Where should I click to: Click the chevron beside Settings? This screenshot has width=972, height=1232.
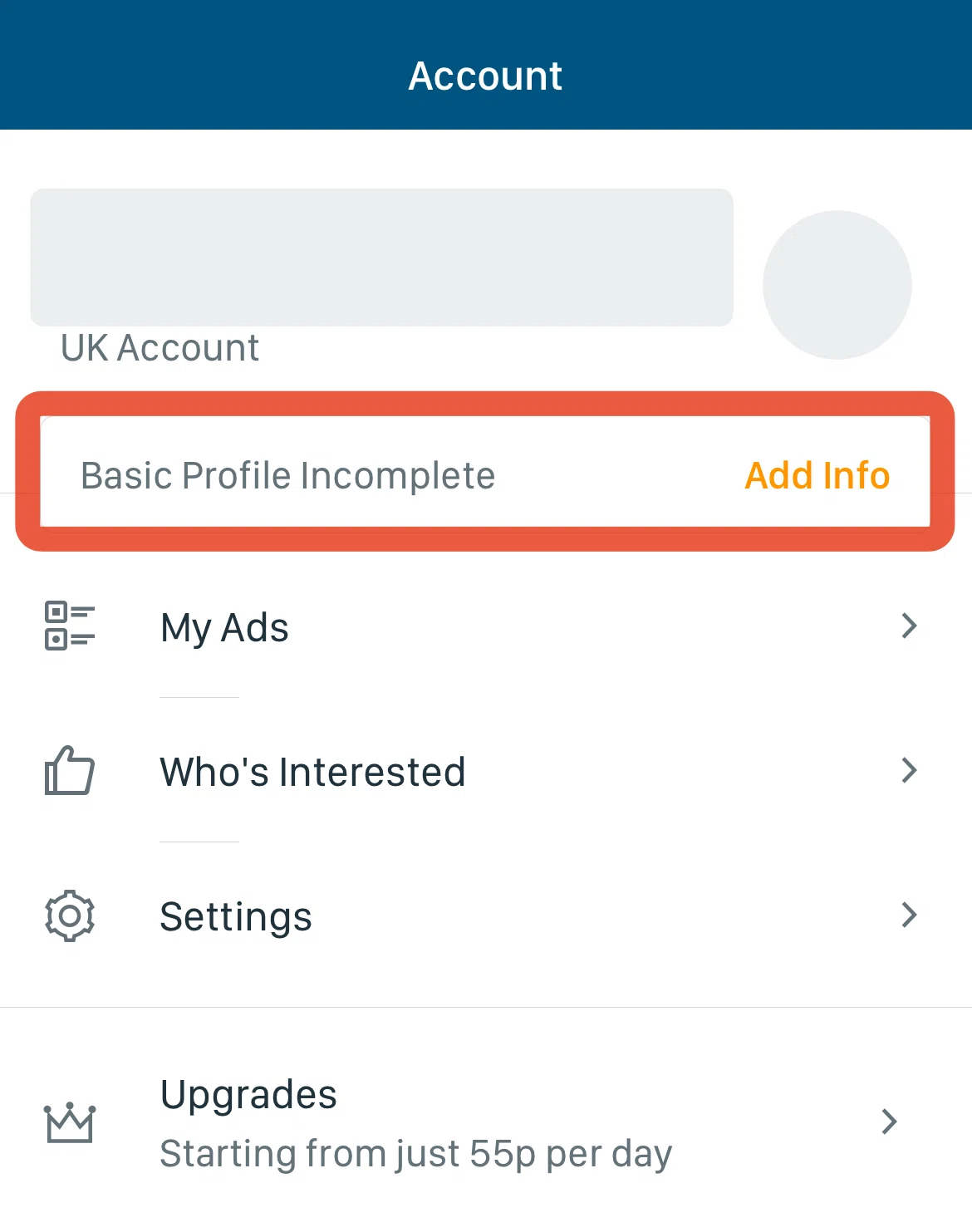[910, 915]
